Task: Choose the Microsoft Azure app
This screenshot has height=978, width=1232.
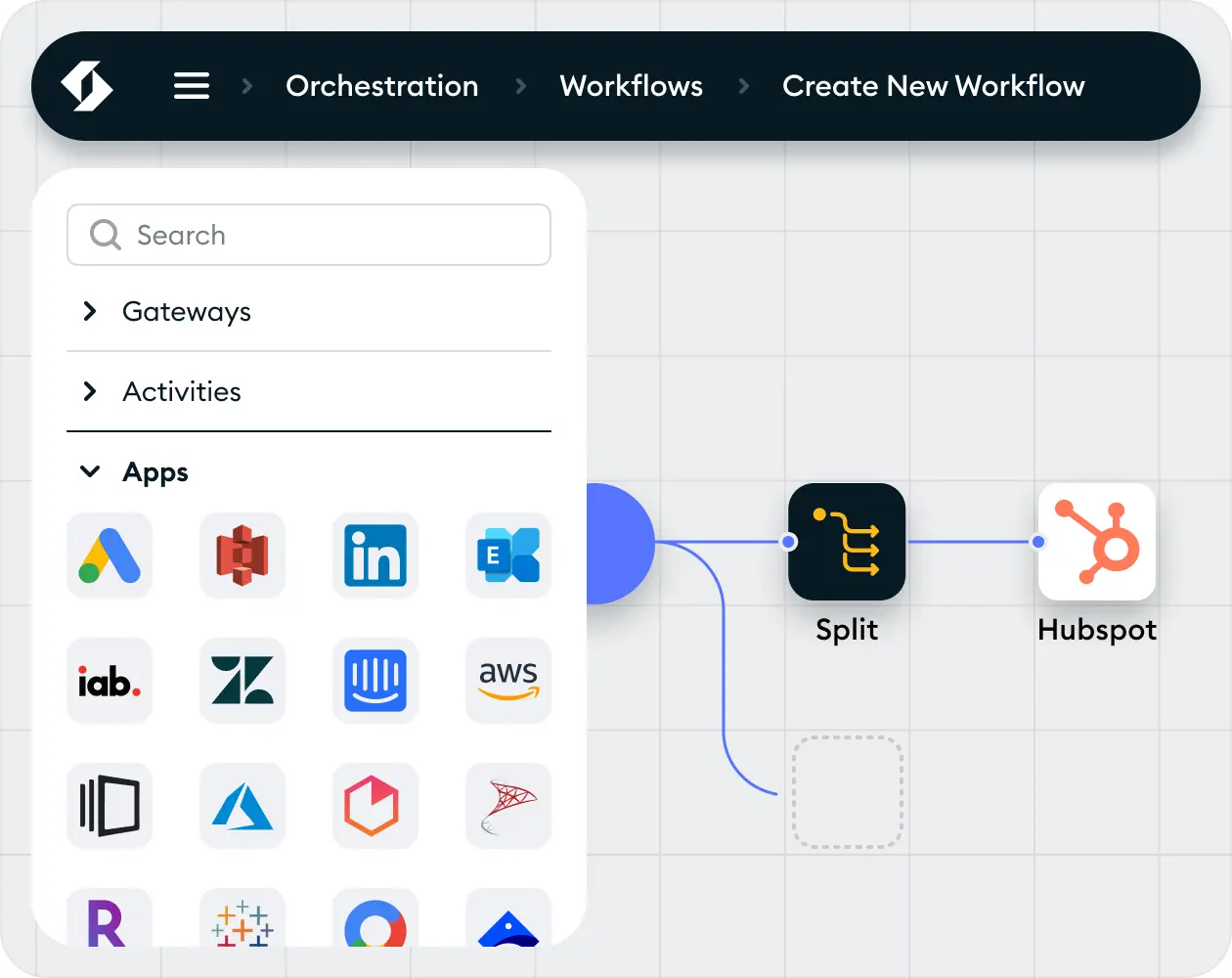Action: pyautogui.click(x=242, y=806)
